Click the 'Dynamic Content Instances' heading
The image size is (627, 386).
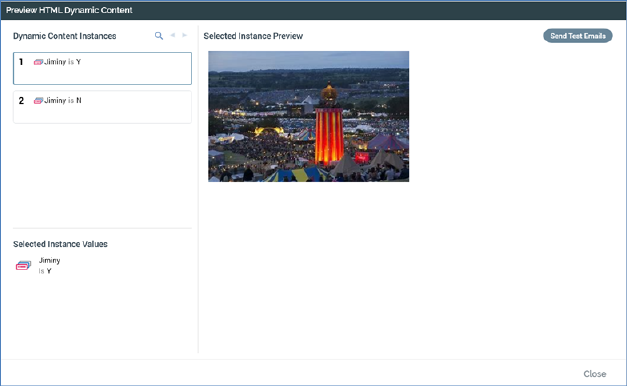click(64, 36)
